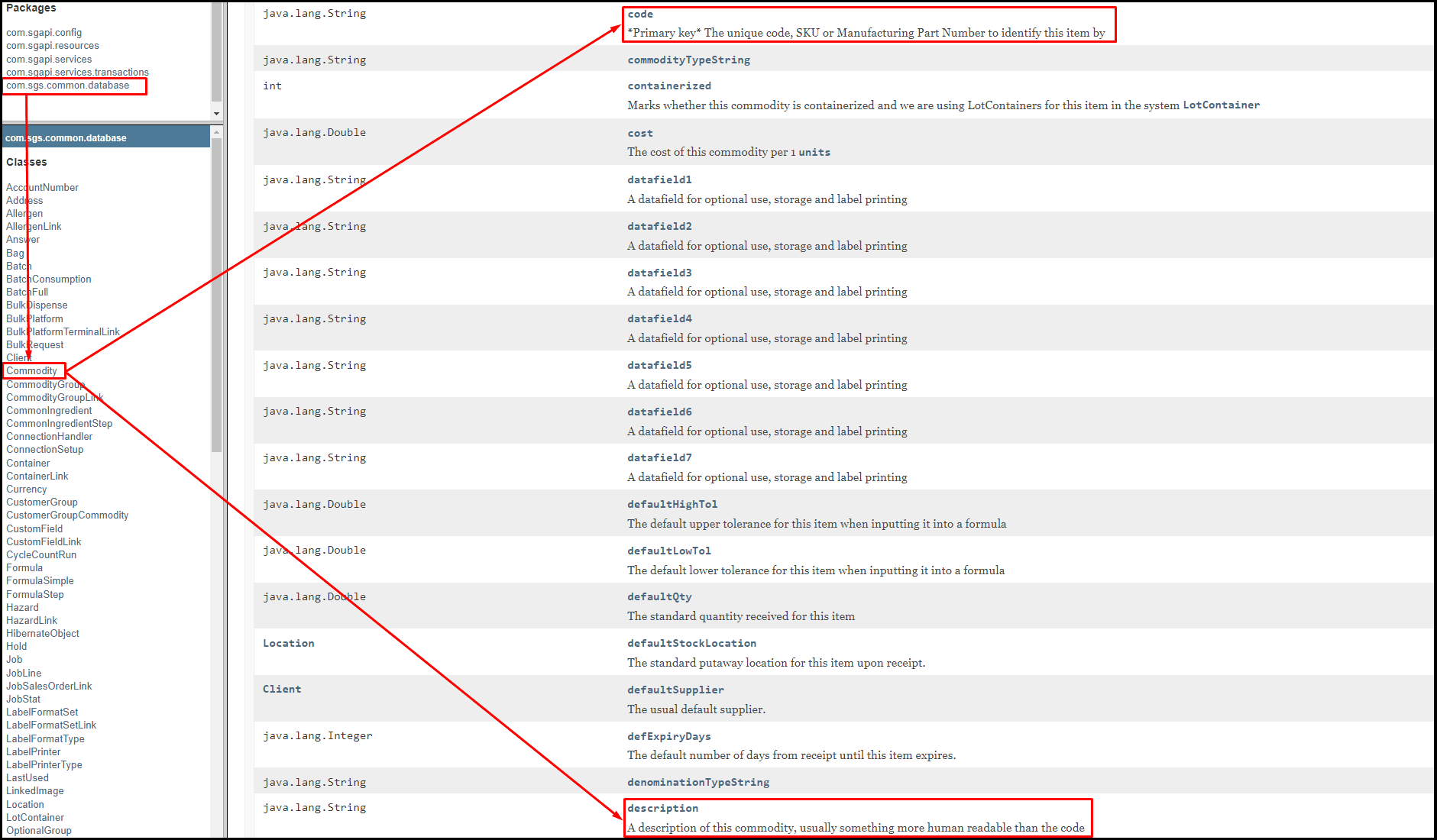Open the CommodityGroup class page
The image size is (1437, 840).
click(45, 384)
